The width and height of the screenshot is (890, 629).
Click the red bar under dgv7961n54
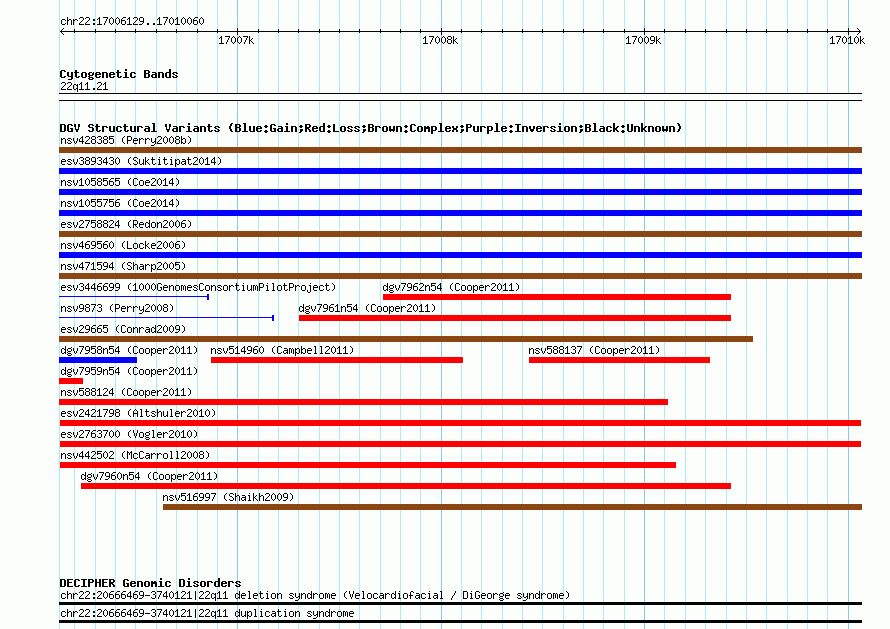click(x=515, y=318)
